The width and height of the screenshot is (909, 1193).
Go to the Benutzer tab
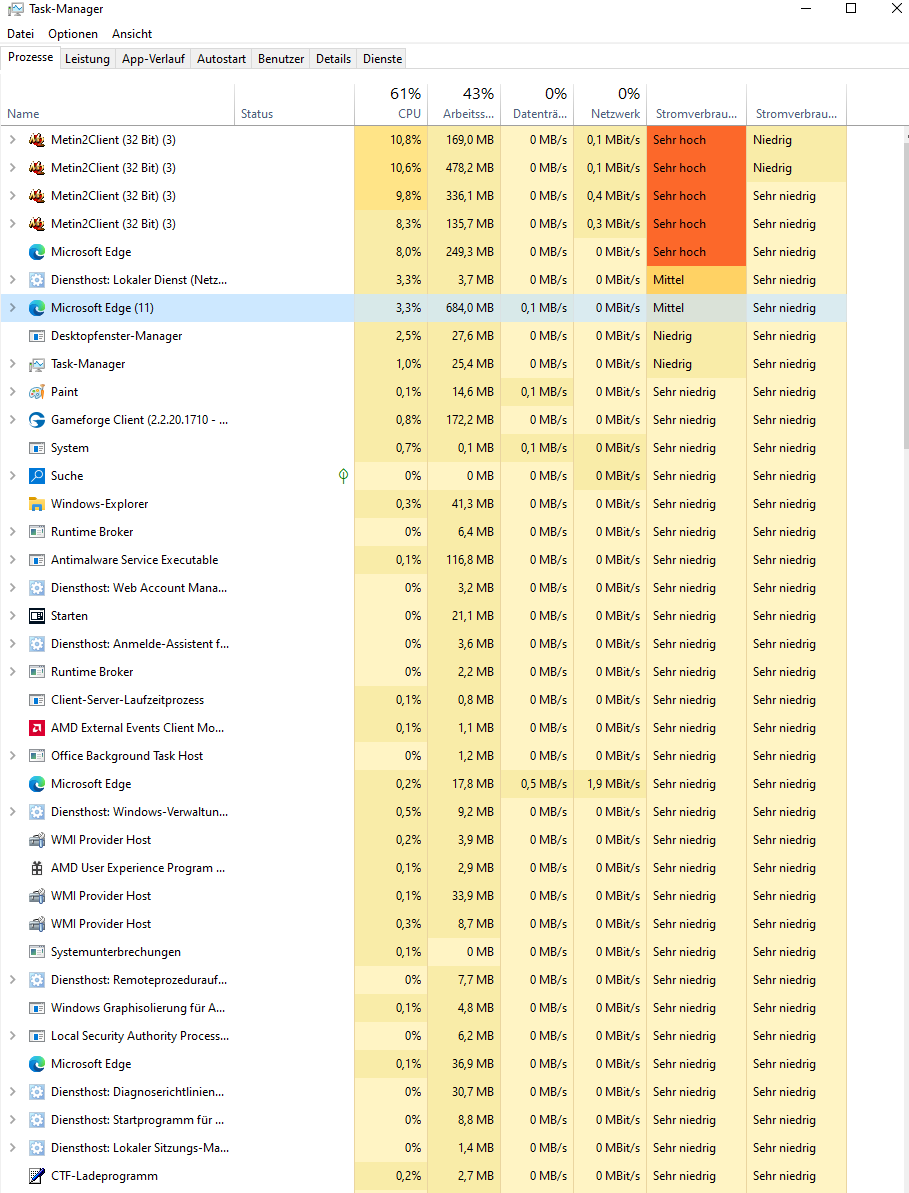point(281,59)
